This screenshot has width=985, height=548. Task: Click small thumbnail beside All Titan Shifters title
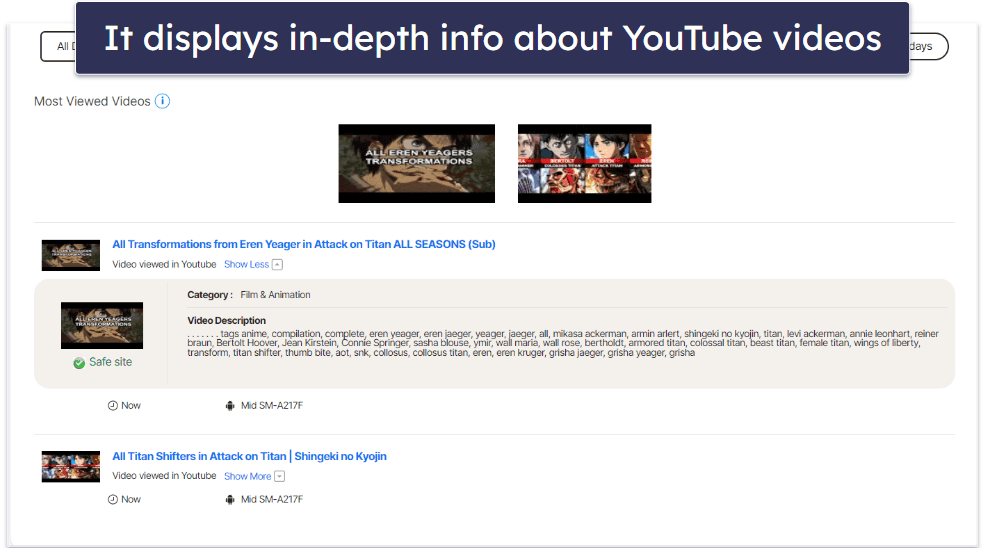71,466
